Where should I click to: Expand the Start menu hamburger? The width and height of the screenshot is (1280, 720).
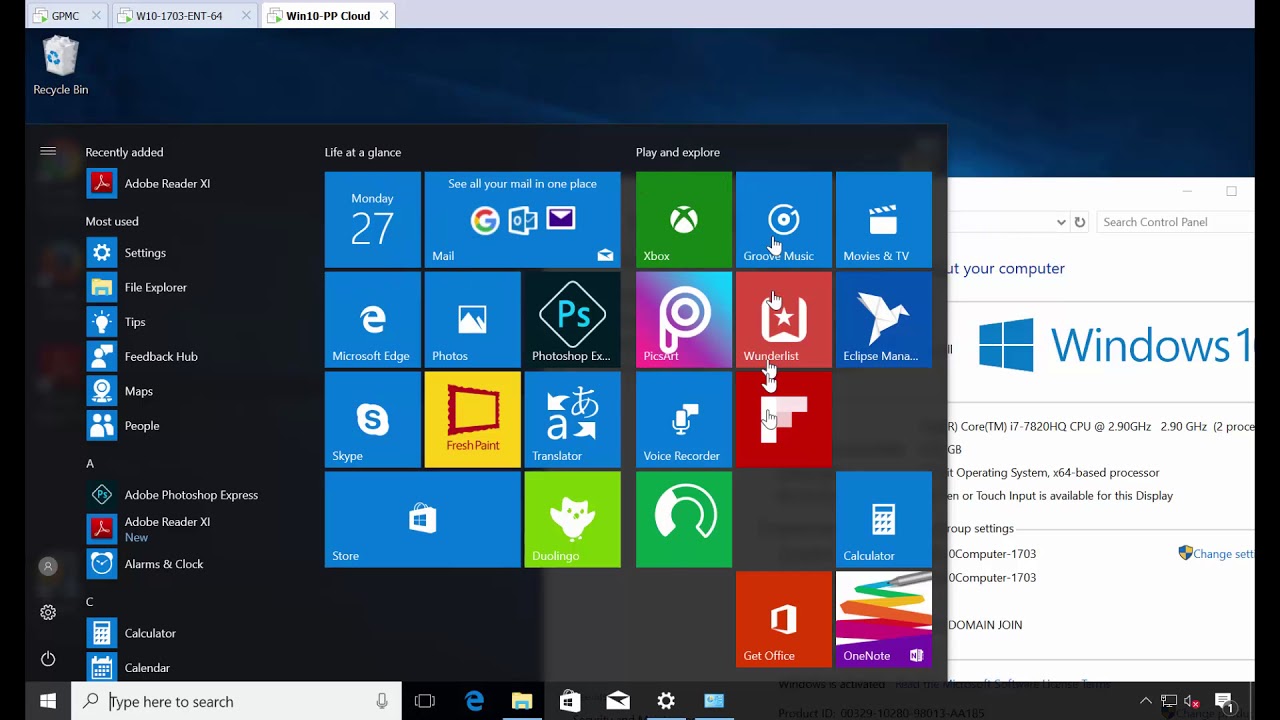coord(48,151)
